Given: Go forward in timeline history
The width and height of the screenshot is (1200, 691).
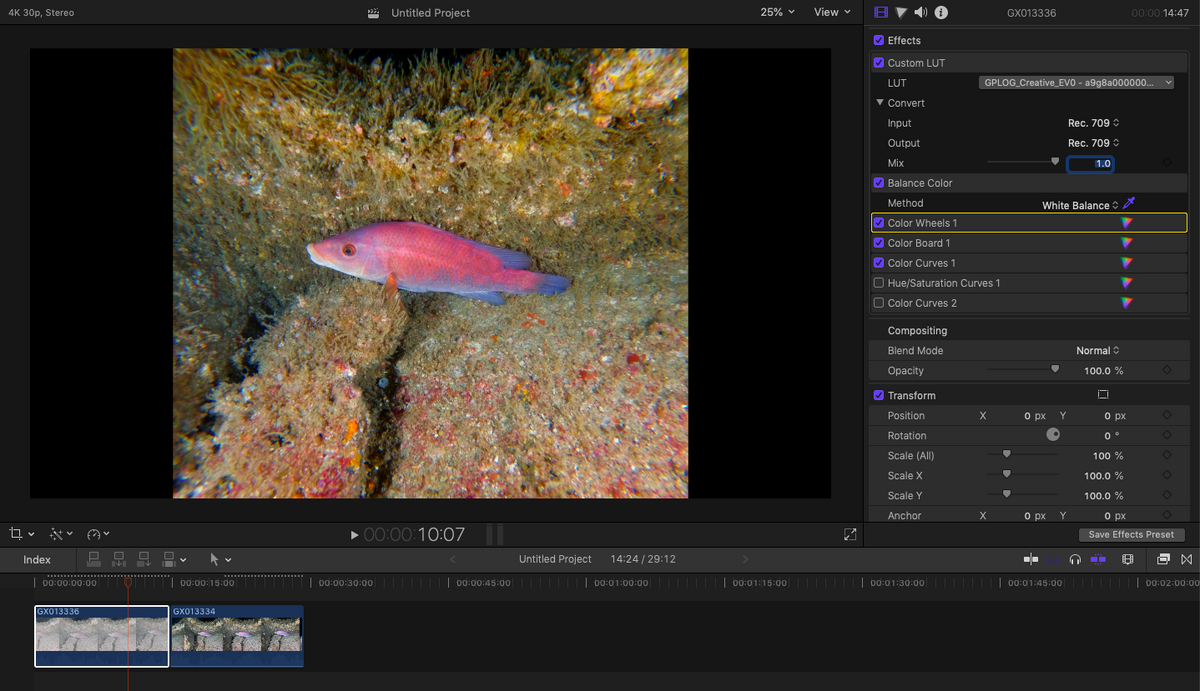Looking at the screenshot, I should pos(745,559).
